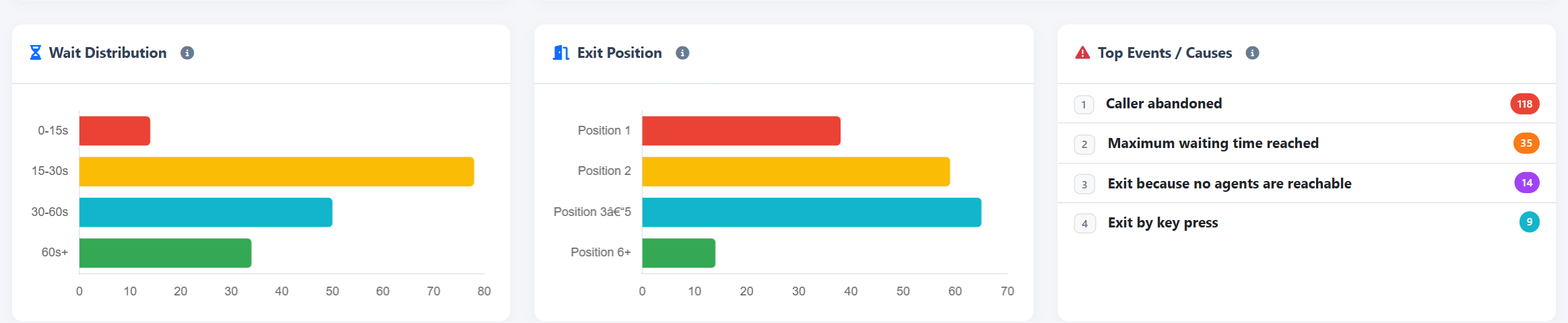
Task: Click Maximum waiting time reached row
Action: [1307, 143]
